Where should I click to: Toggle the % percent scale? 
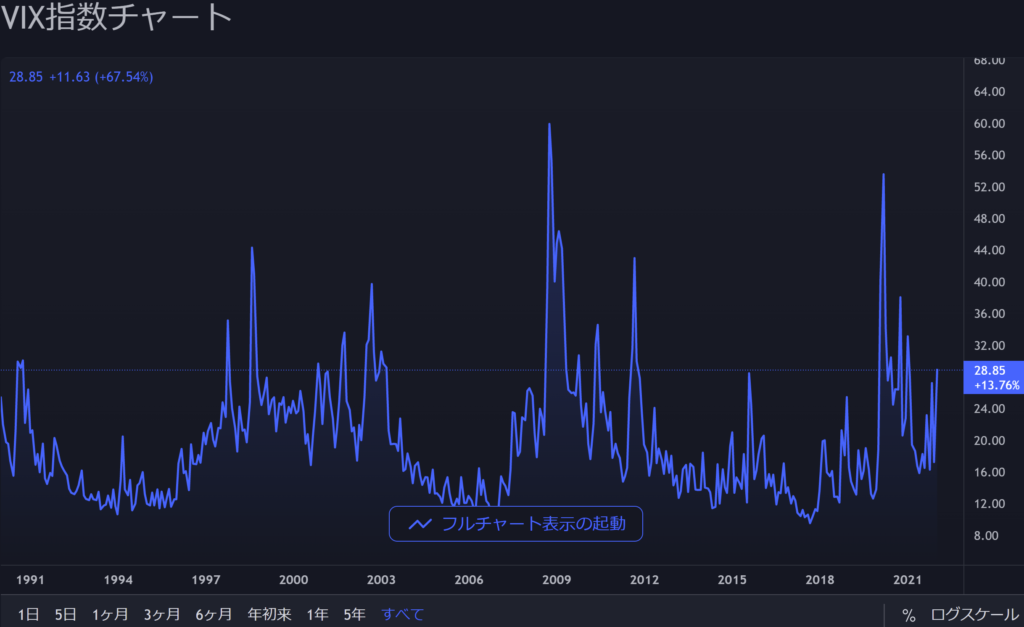908,615
